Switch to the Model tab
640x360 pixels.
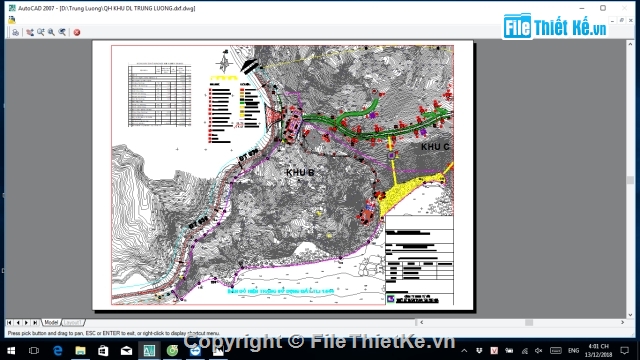click(x=51, y=322)
